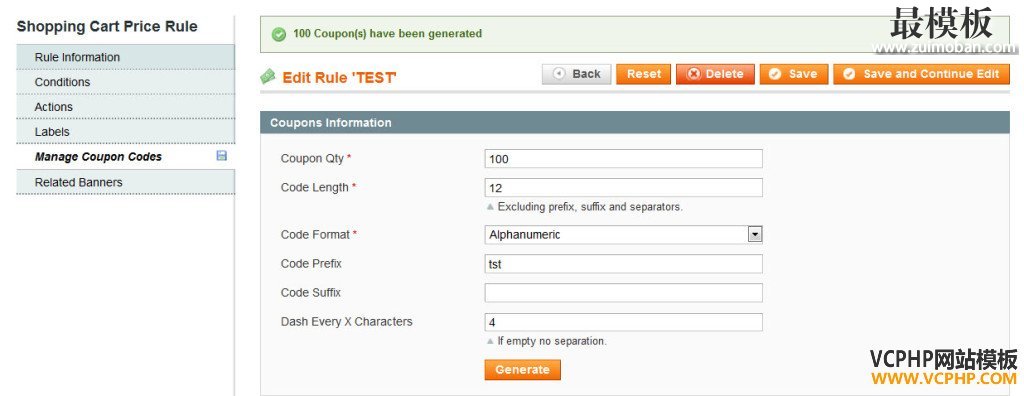Open the Actions tab
This screenshot has height=396, width=1024.
pyautogui.click(x=125, y=107)
